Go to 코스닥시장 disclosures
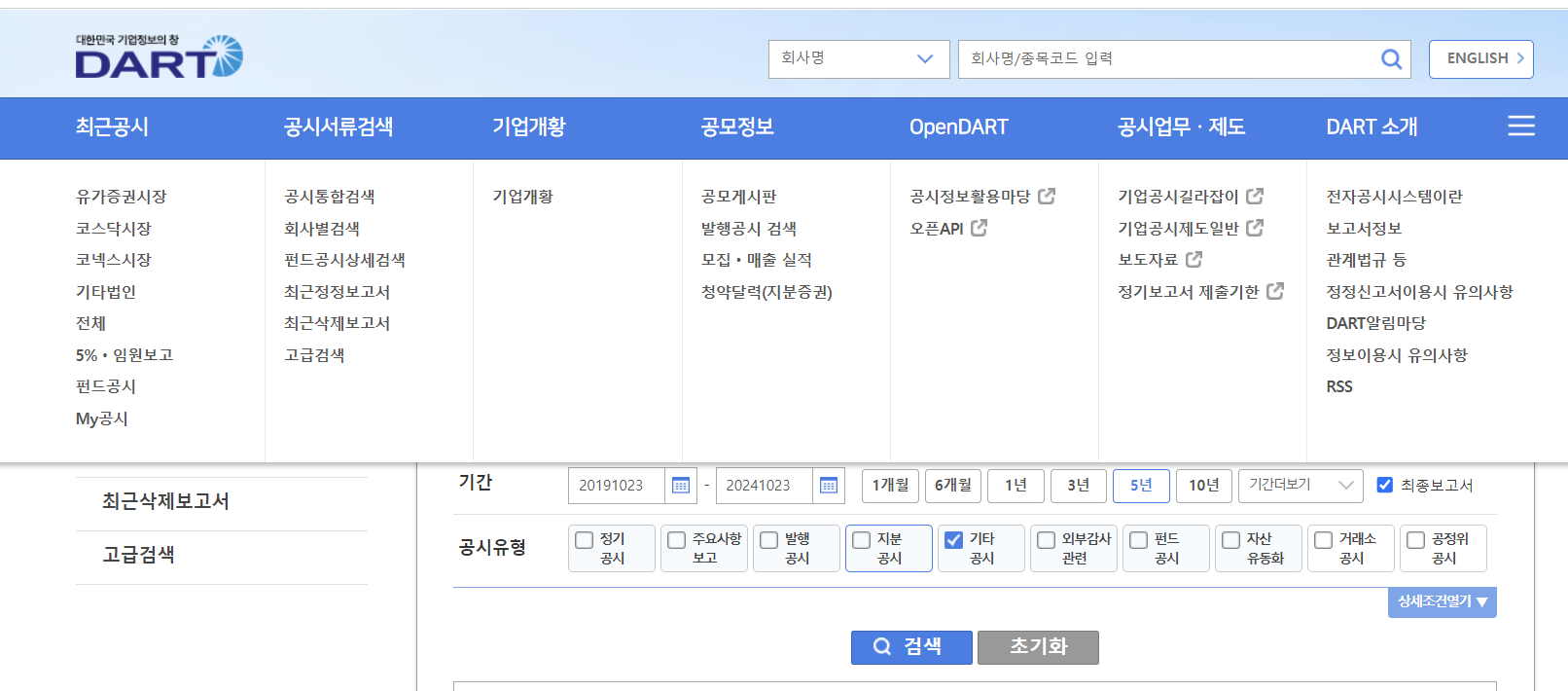Viewport: 1568px width, 691px height. [x=114, y=229]
